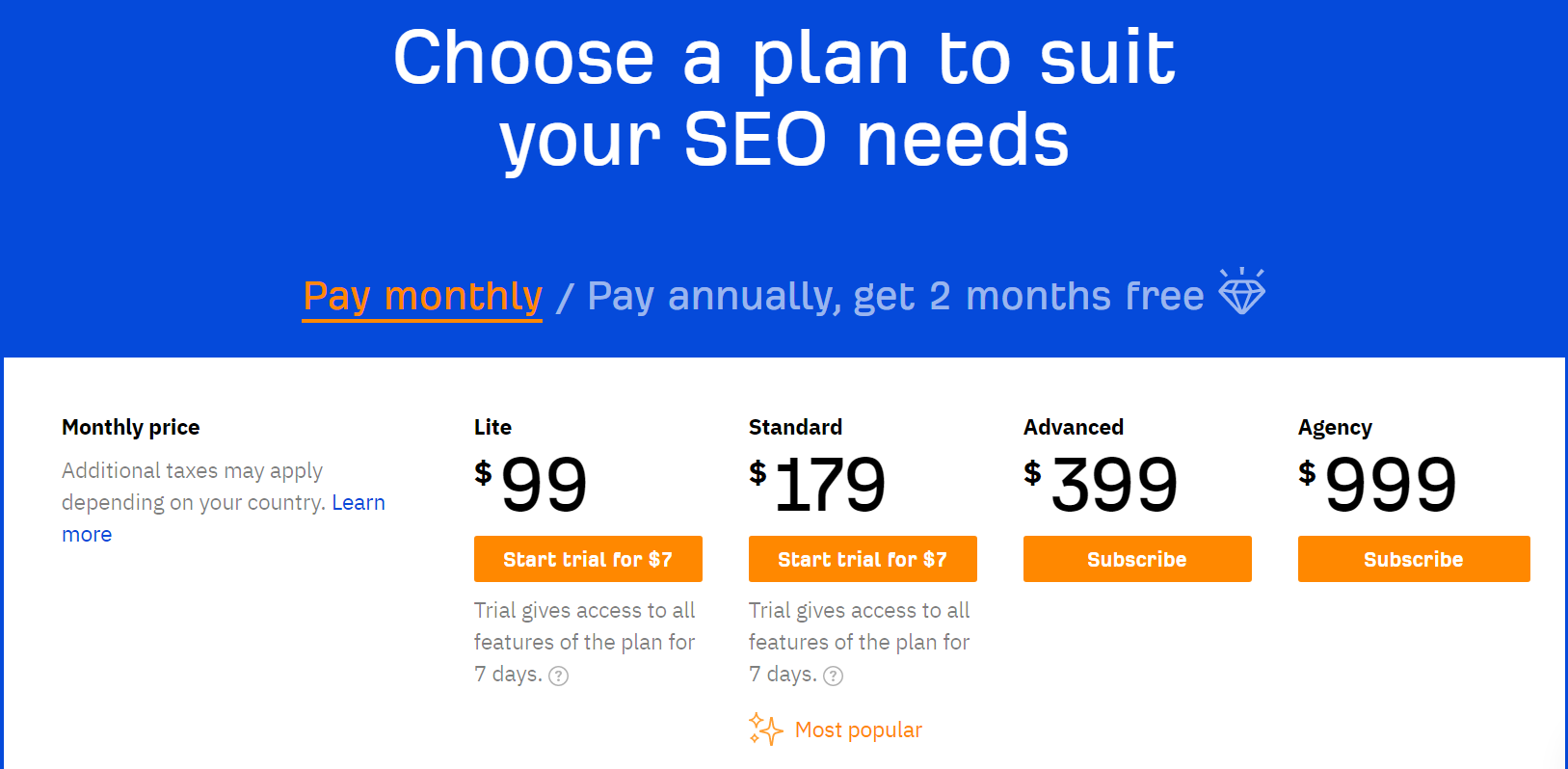Start trial for $7 on Standard plan
The height and width of the screenshot is (769, 1568).
tap(863, 559)
